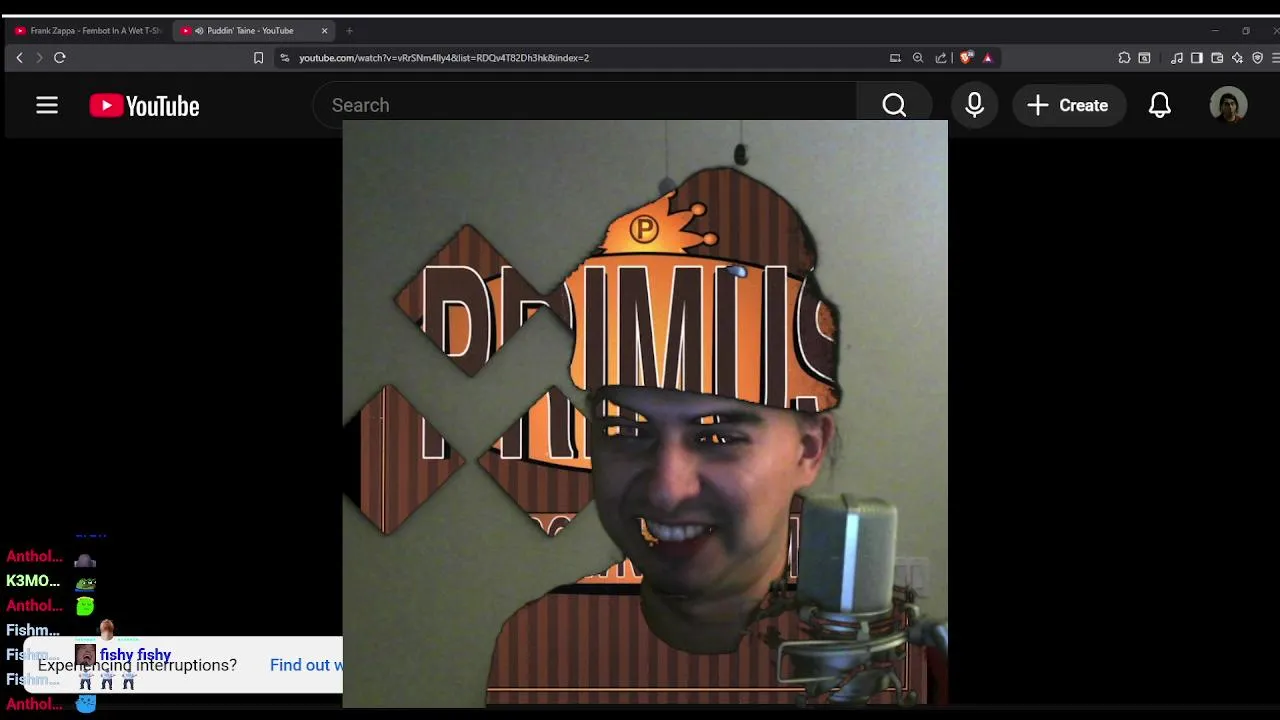Go to YouTube home via logo
1280x720 pixels.
(x=145, y=105)
